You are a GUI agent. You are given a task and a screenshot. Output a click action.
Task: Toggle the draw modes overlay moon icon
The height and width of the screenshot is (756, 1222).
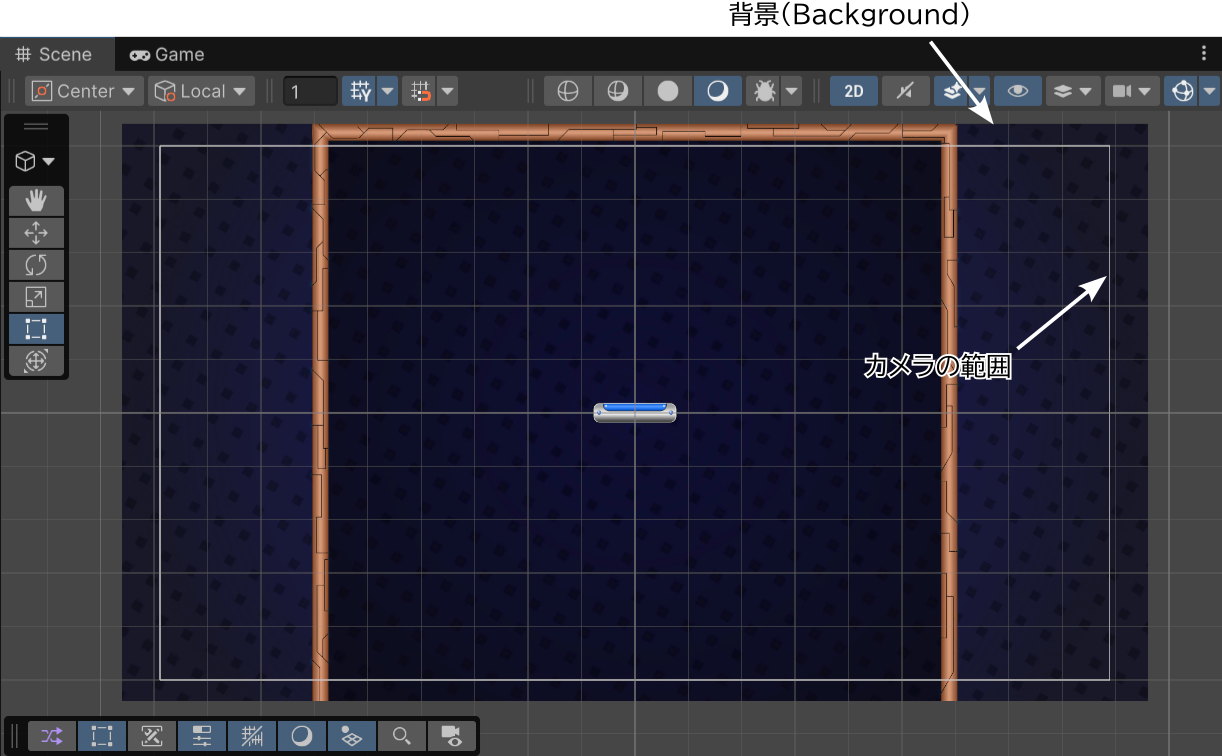(x=302, y=736)
